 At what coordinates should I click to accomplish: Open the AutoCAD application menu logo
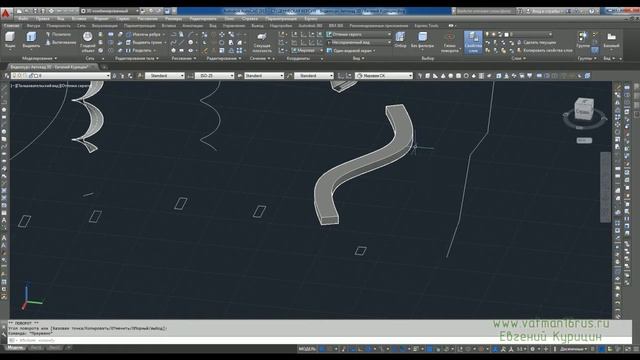pos(6,13)
